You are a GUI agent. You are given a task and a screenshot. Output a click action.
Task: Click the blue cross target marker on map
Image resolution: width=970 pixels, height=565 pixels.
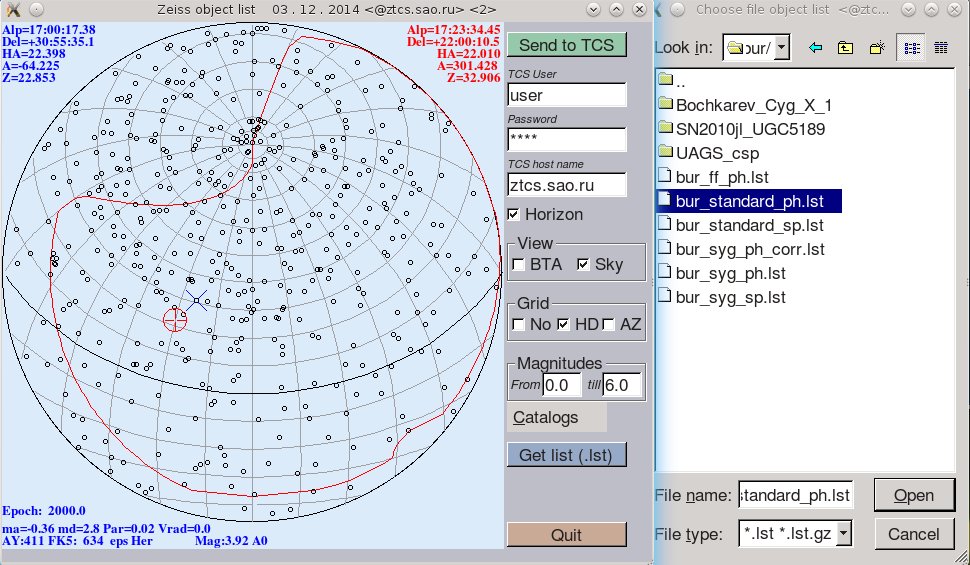[197, 301]
